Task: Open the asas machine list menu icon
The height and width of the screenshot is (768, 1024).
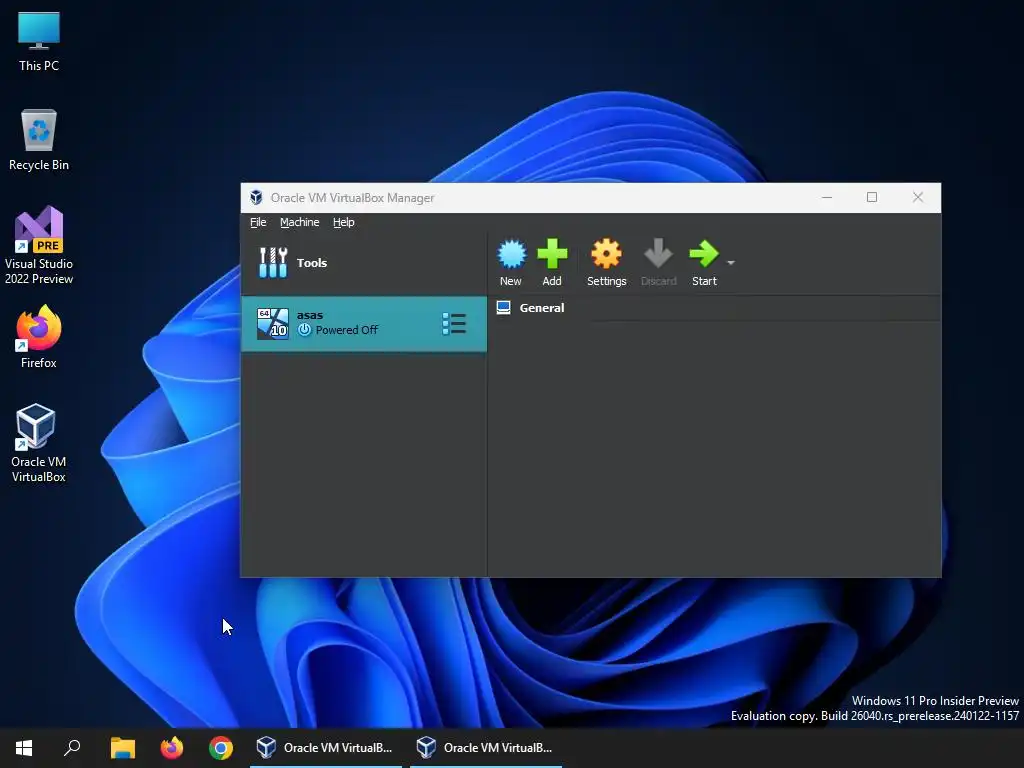Action: (x=454, y=324)
